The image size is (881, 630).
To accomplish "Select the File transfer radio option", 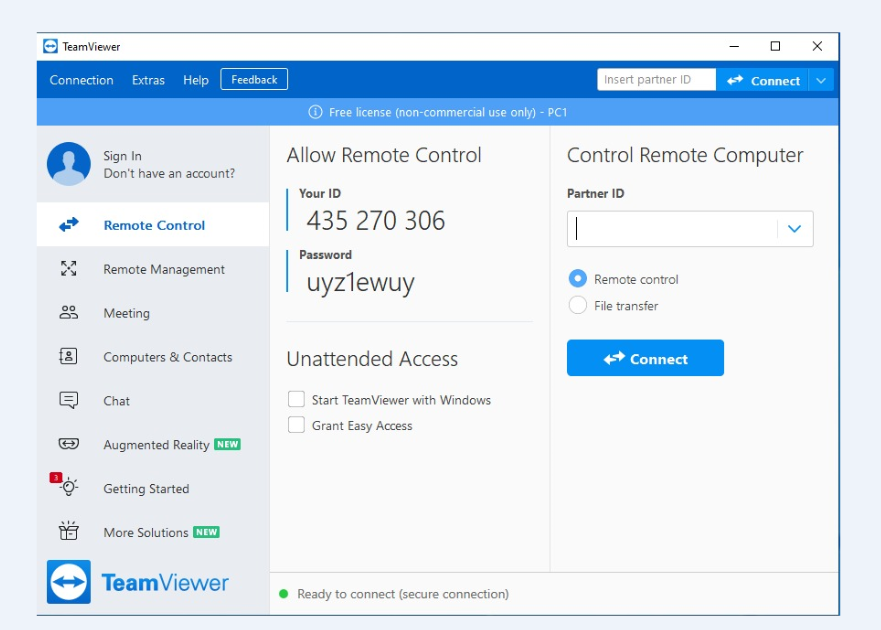I will coord(578,305).
